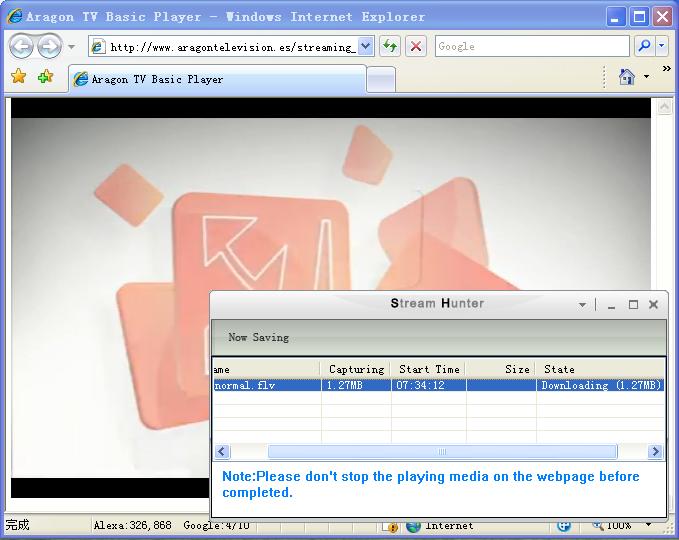679x540 pixels.
Task: Click the 'Now Saving' label
Action: (259, 337)
